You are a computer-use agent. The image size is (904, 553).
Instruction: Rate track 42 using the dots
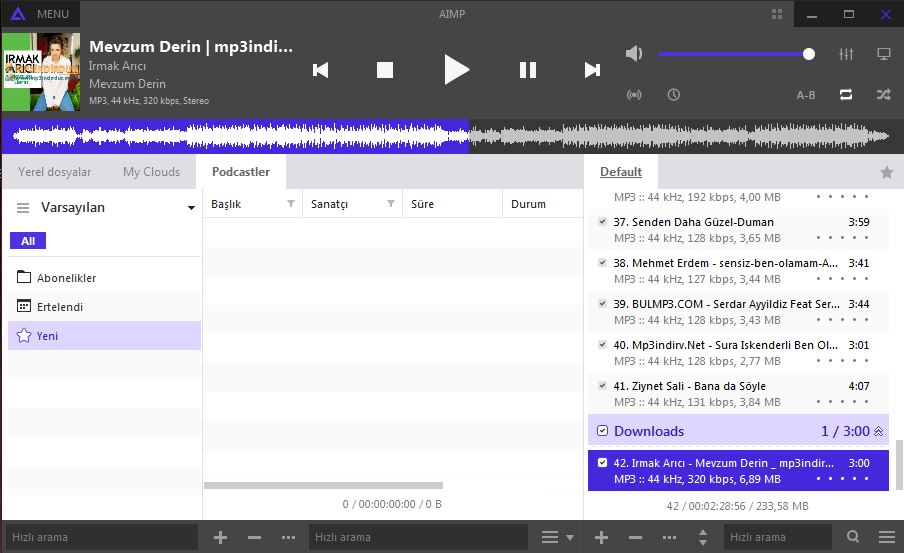pos(842,479)
